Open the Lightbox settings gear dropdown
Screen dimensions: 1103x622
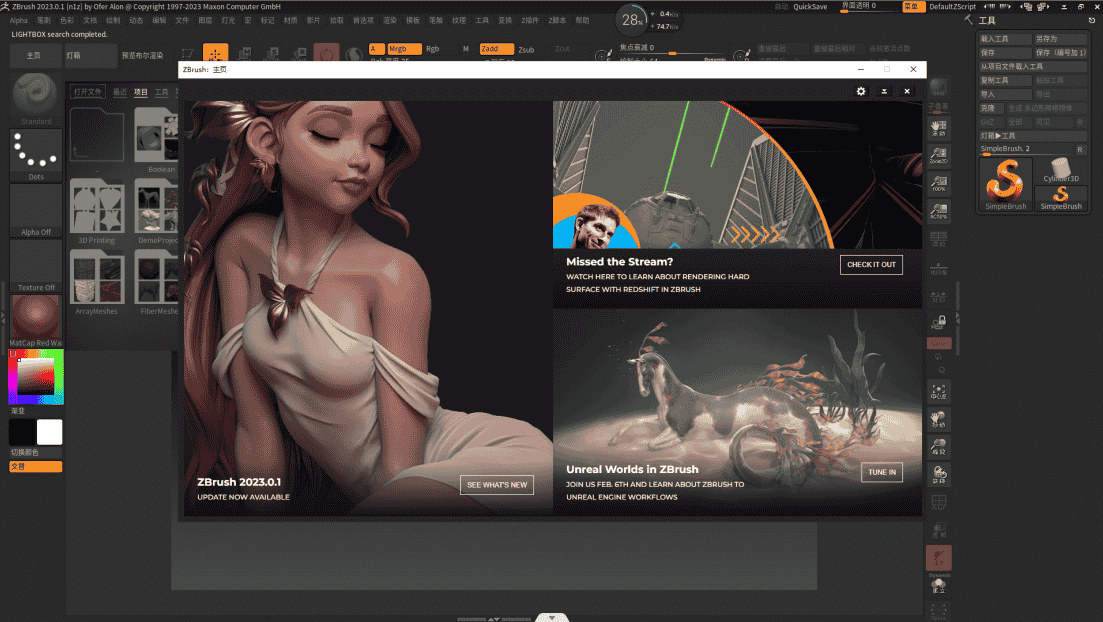point(861,90)
